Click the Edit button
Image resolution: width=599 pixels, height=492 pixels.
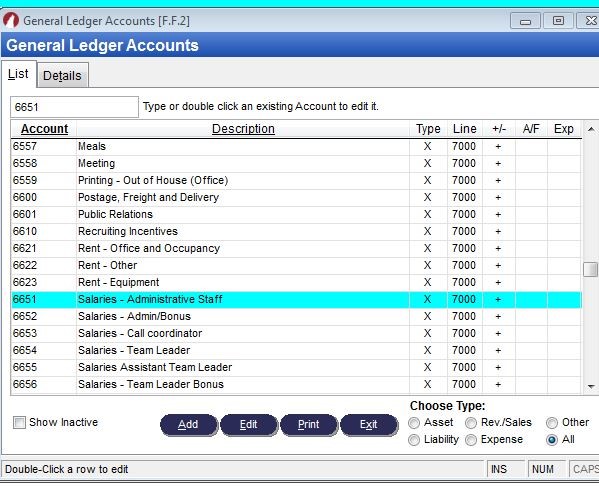(249, 424)
